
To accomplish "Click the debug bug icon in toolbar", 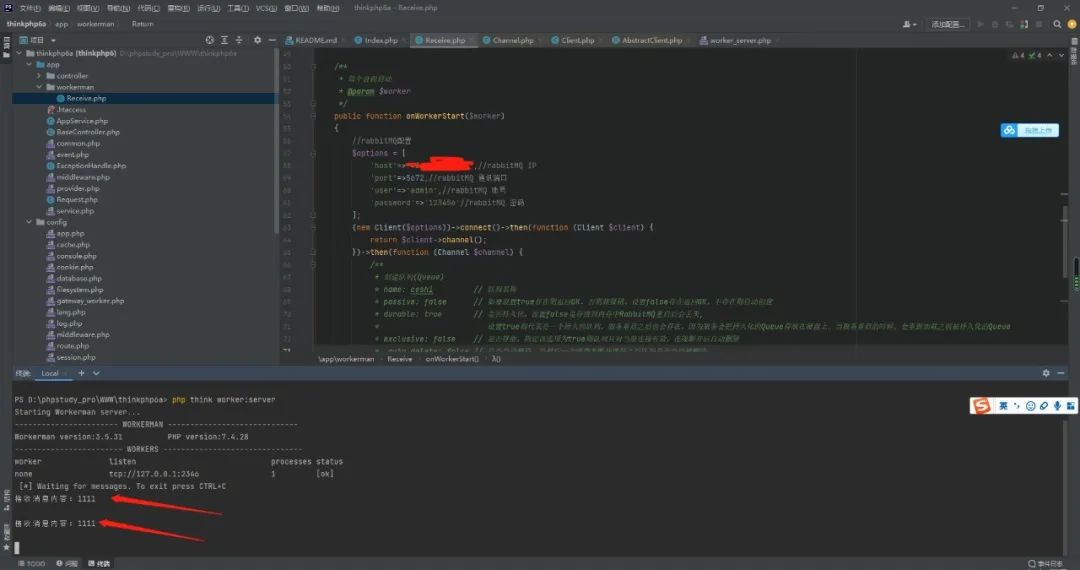I will click(995, 24).
